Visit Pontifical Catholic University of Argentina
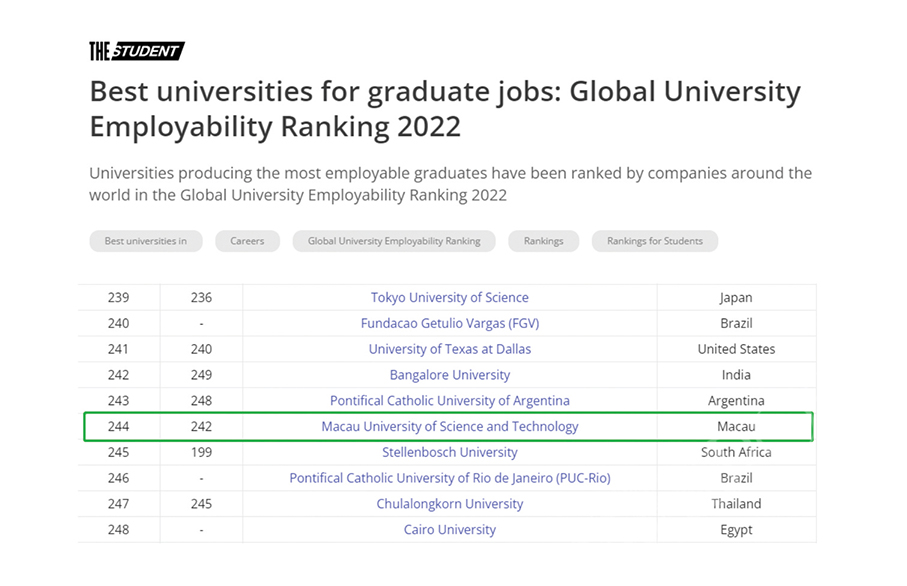Screen dimensions: 907x586 (x=449, y=400)
